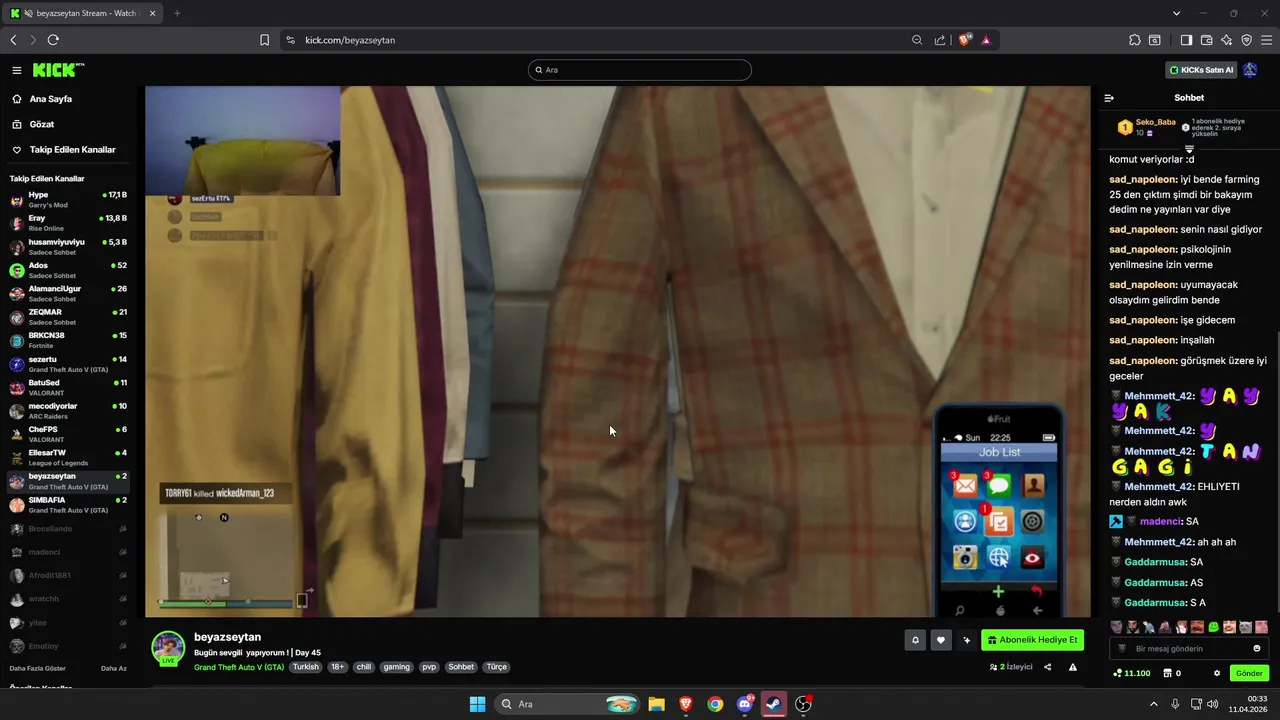
Task: Click the green emote in the quick emote row
Action: coord(1213,627)
